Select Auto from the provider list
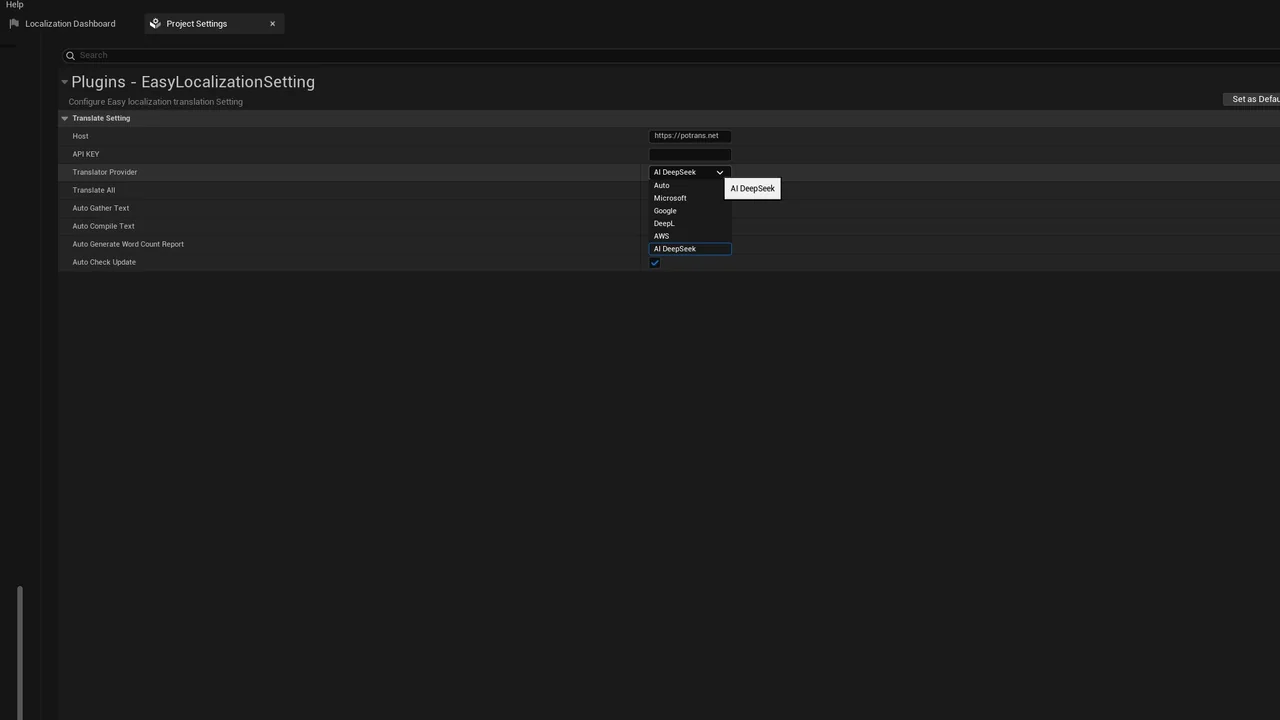The height and width of the screenshot is (720, 1280). tap(662, 185)
